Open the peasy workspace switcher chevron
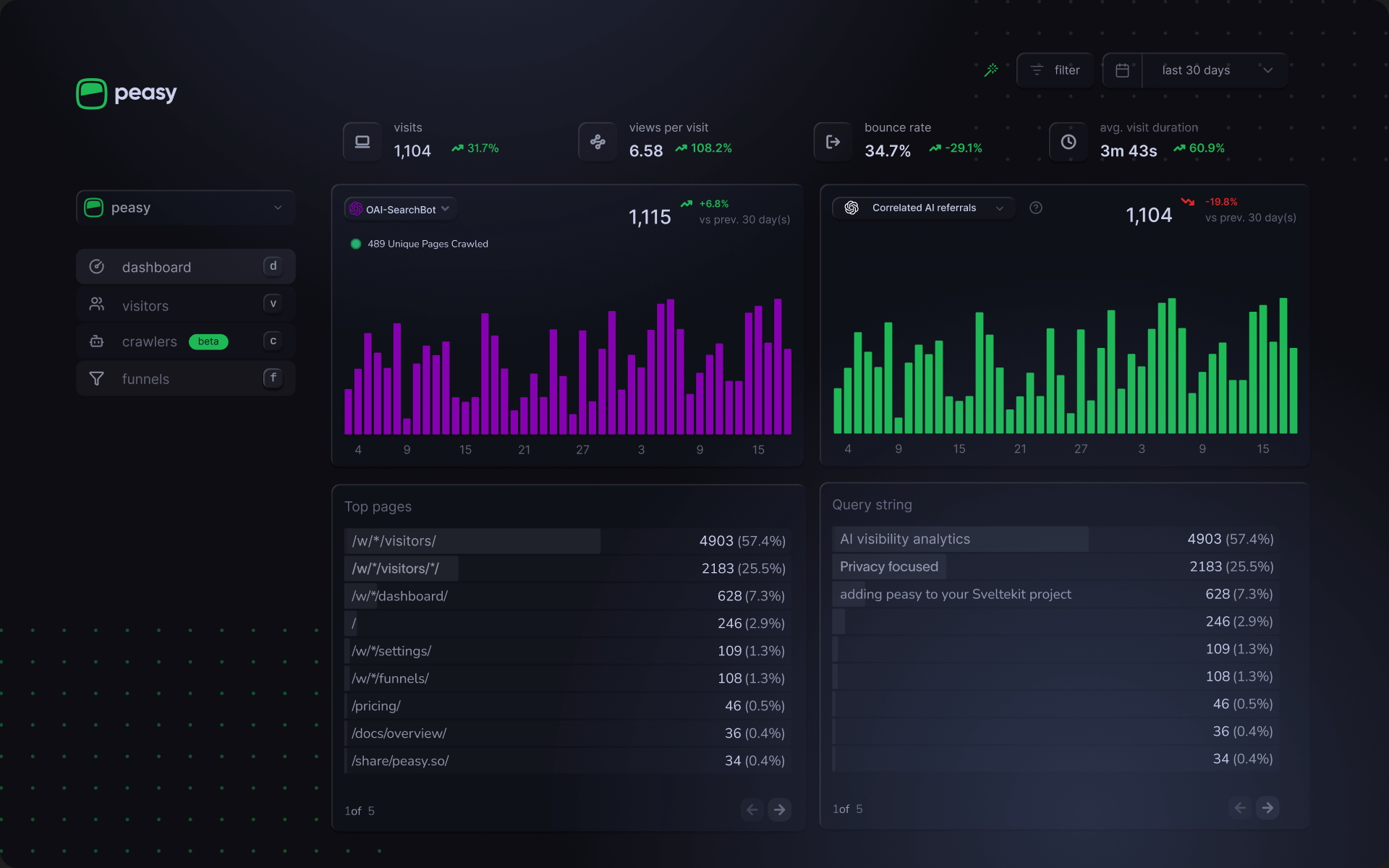 pyautogui.click(x=278, y=208)
